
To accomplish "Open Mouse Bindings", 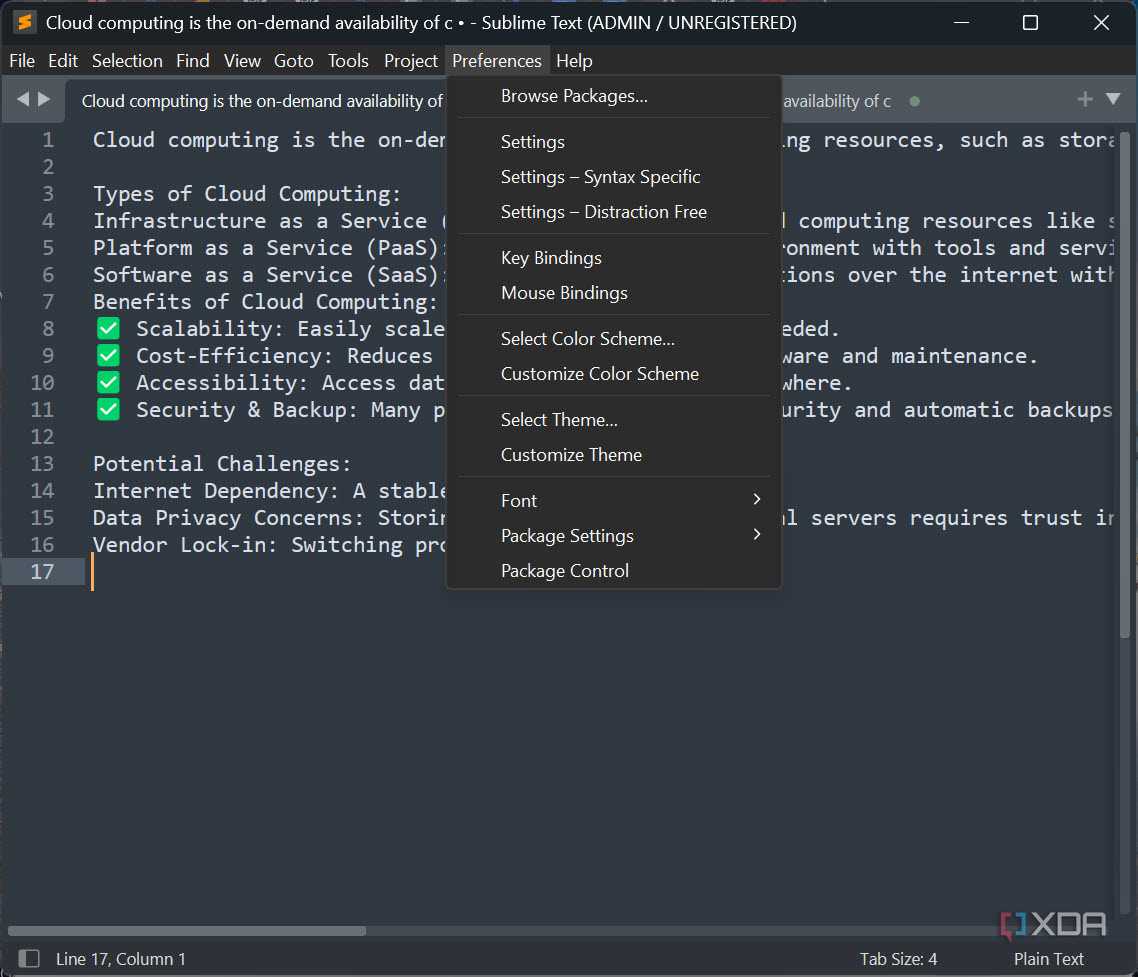I will click(613, 293).
